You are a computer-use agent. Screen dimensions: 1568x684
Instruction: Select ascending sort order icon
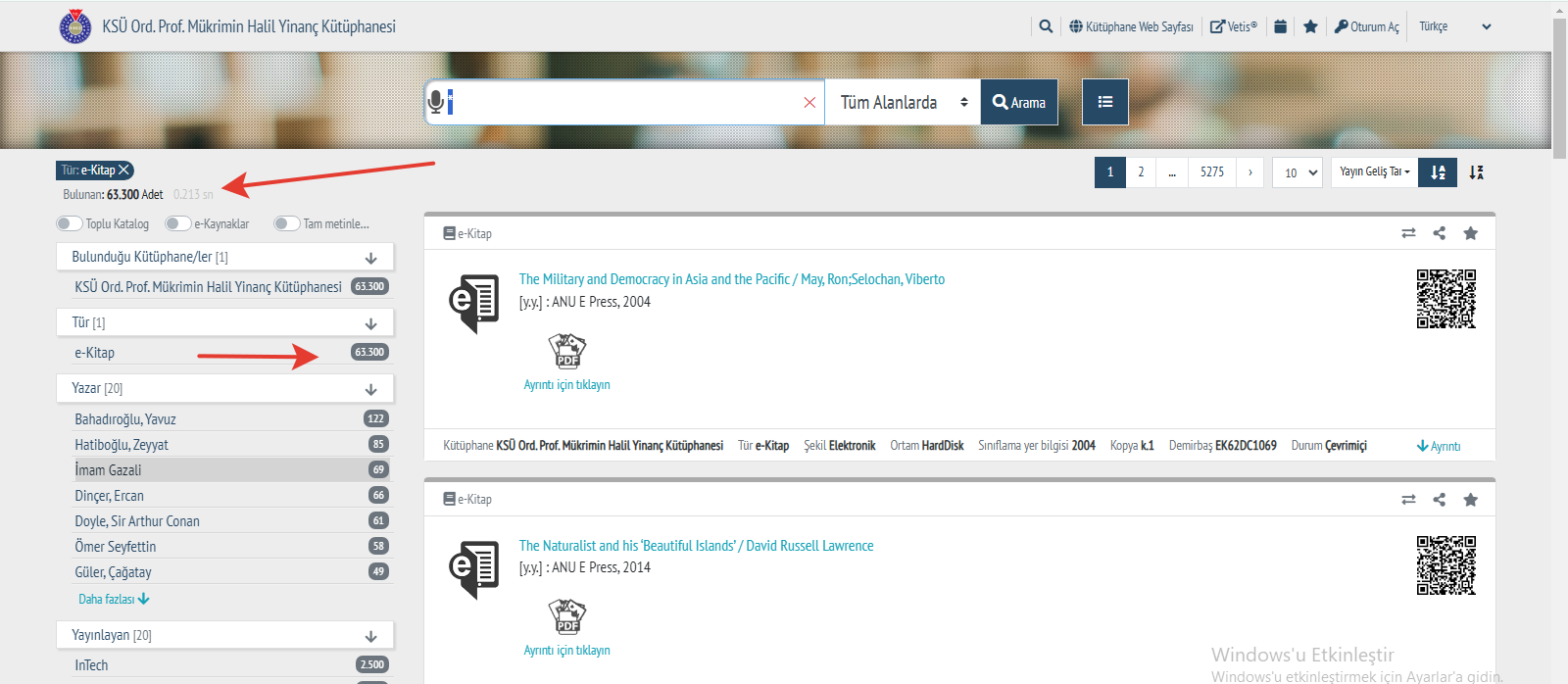(x=1438, y=172)
